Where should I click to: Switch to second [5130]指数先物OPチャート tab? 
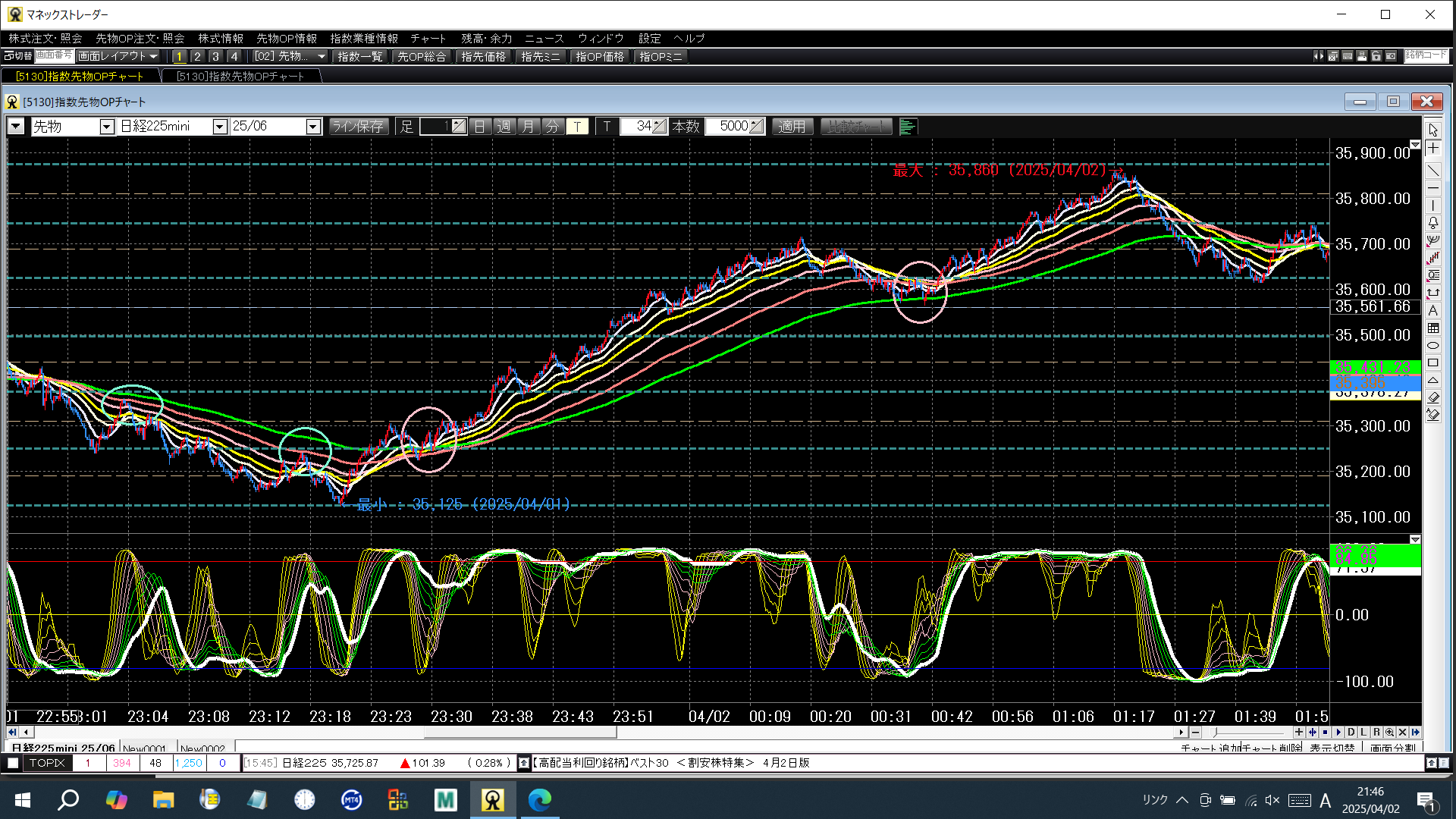pyautogui.click(x=240, y=76)
